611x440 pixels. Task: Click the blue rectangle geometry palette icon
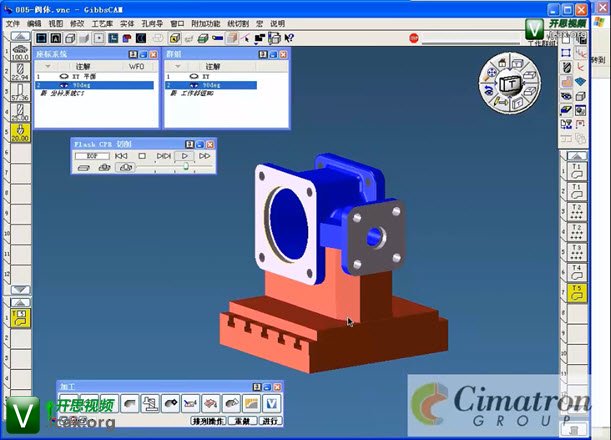click(566, 53)
